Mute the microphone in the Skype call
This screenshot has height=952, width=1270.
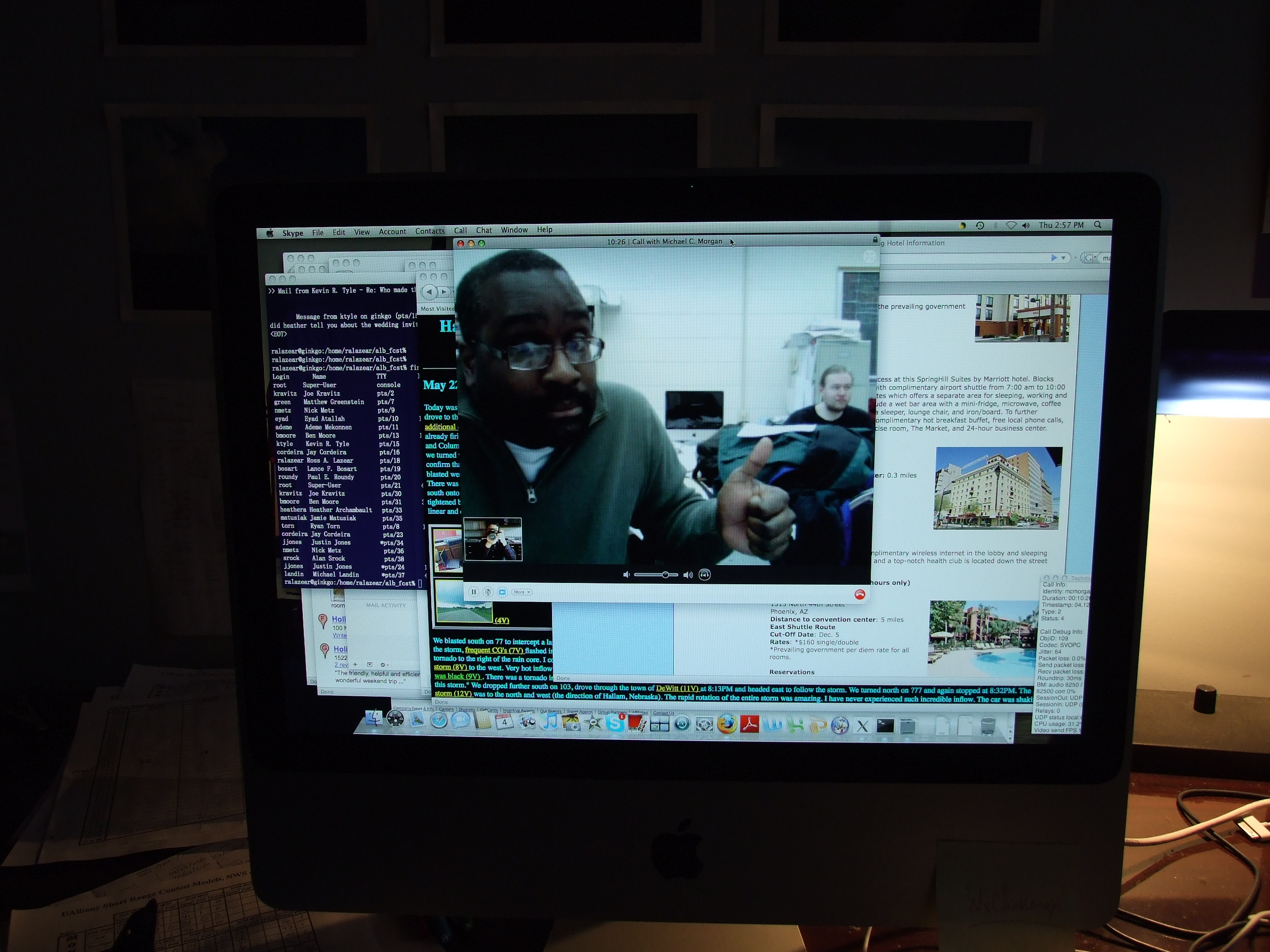488,591
